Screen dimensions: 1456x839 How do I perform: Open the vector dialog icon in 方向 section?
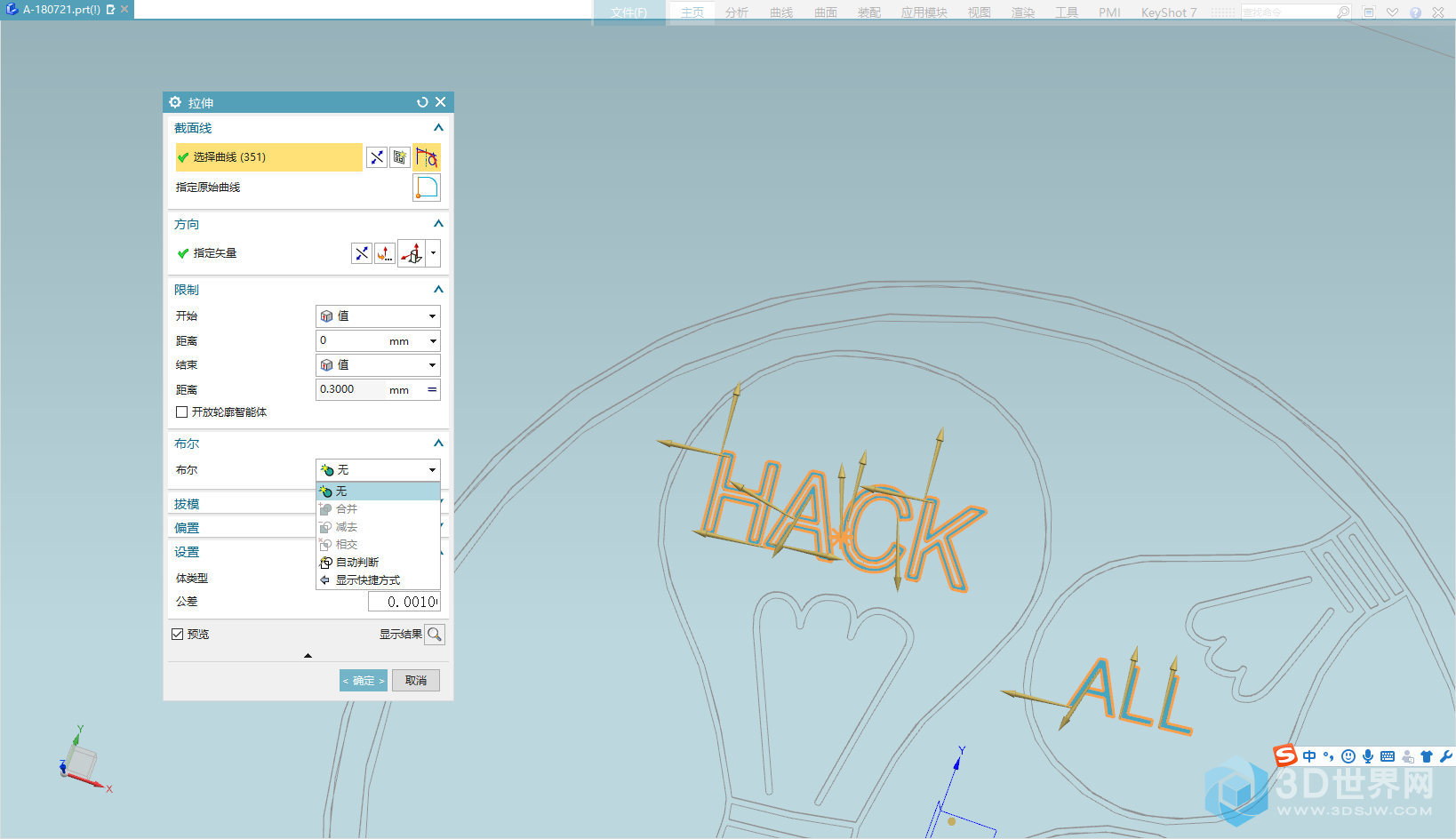pyautogui.click(x=385, y=253)
